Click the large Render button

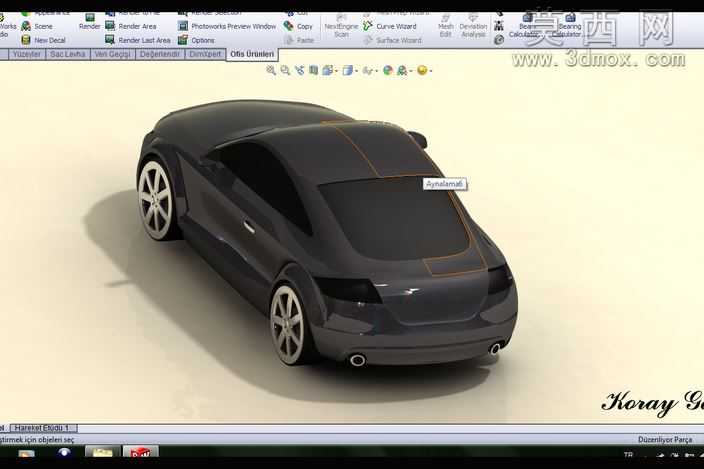(x=89, y=22)
